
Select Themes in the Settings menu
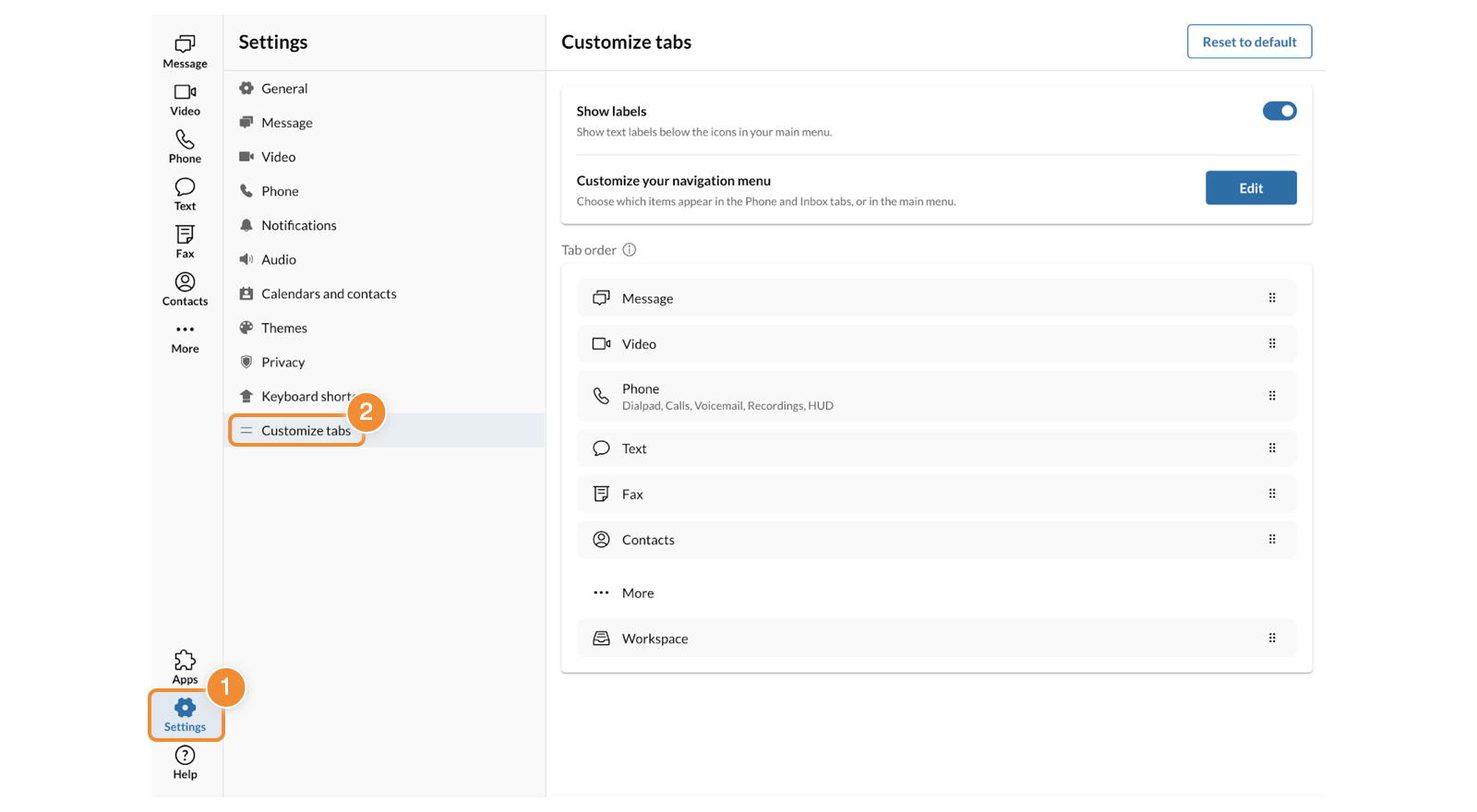click(283, 328)
